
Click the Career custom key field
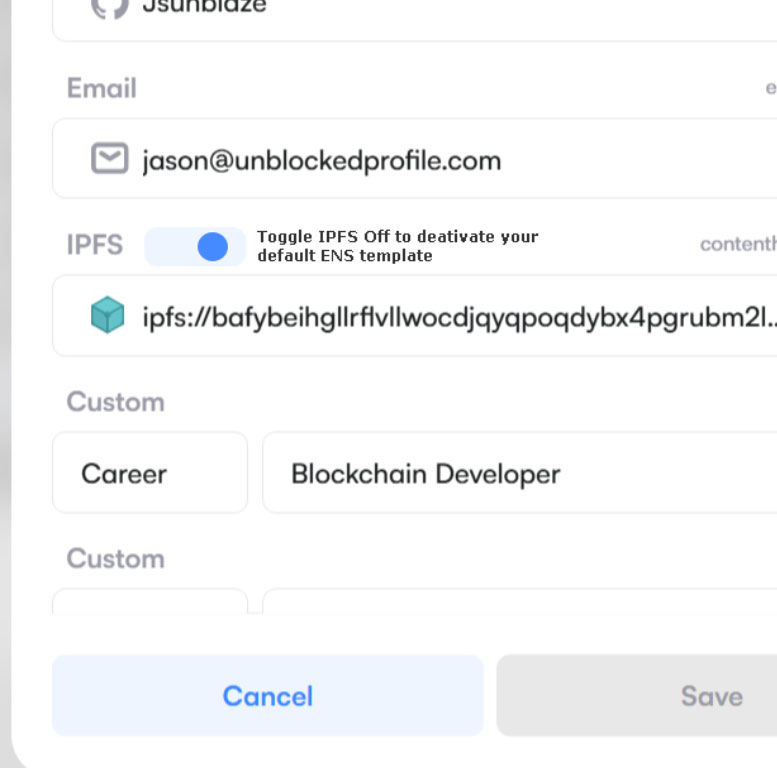click(150, 473)
